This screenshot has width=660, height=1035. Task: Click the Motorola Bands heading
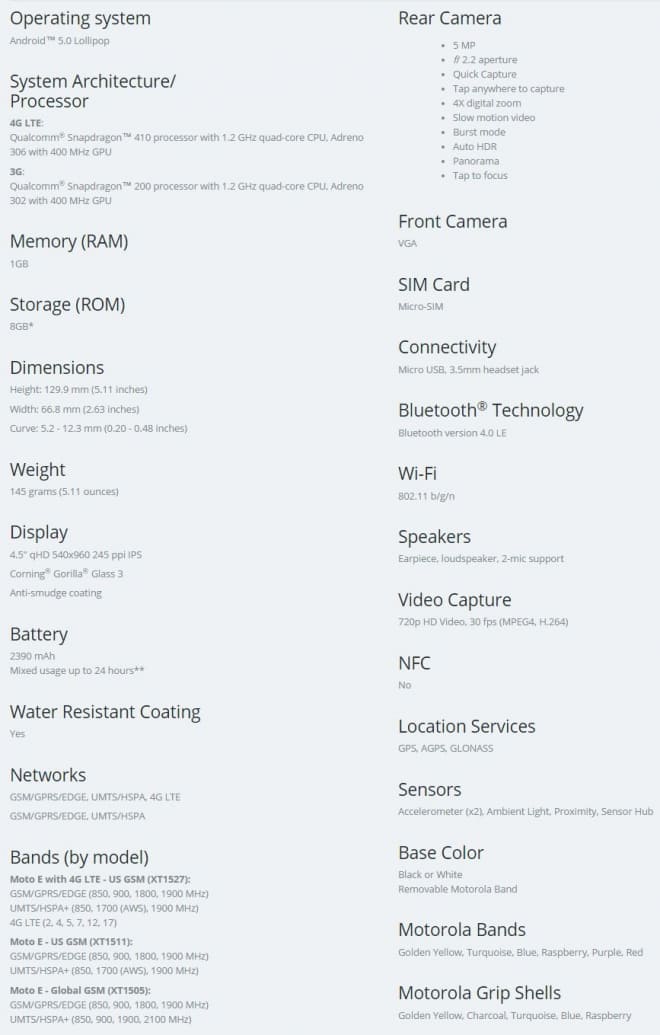(461, 929)
